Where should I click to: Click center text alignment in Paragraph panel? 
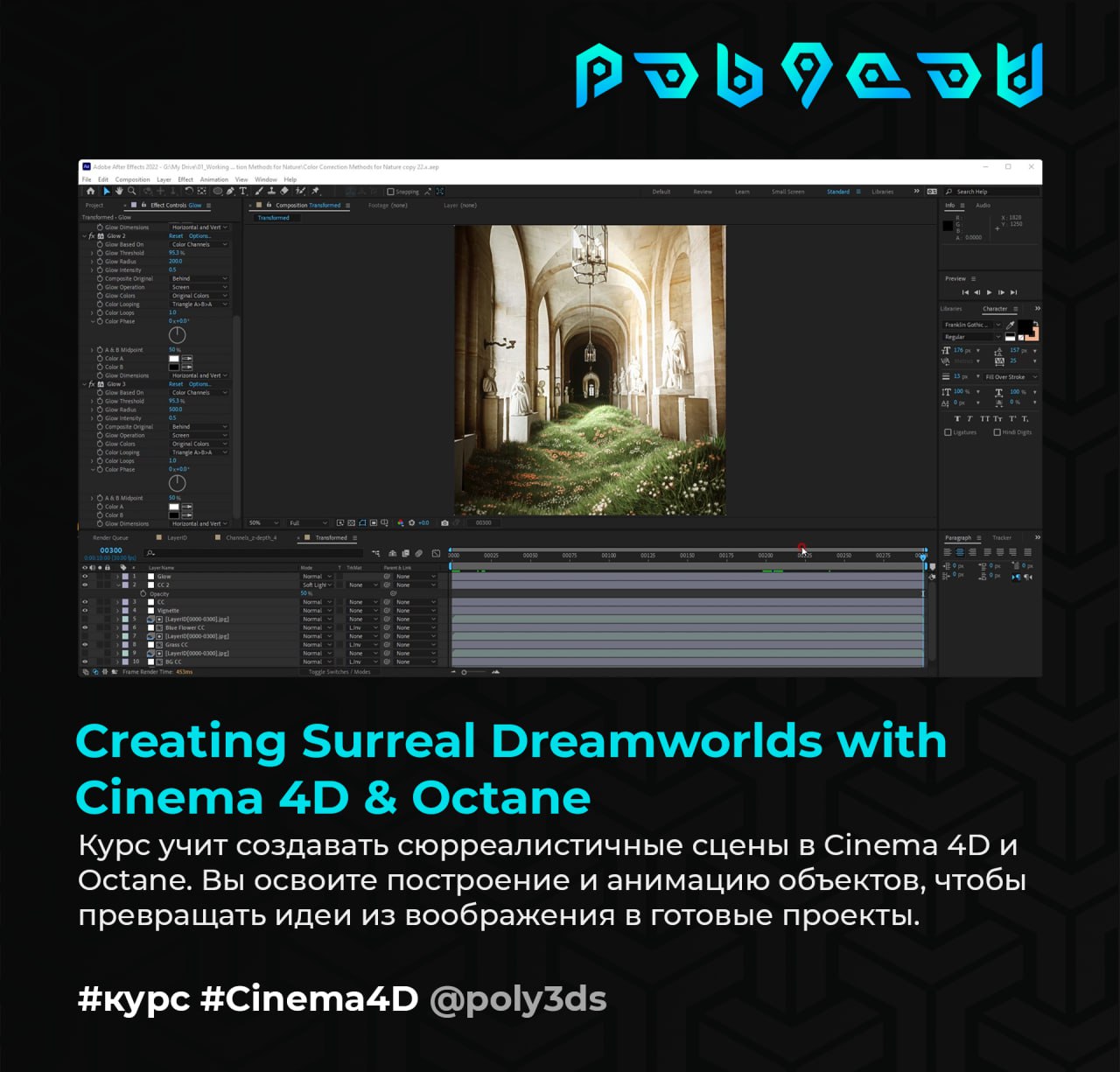pyautogui.click(x=960, y=551)
